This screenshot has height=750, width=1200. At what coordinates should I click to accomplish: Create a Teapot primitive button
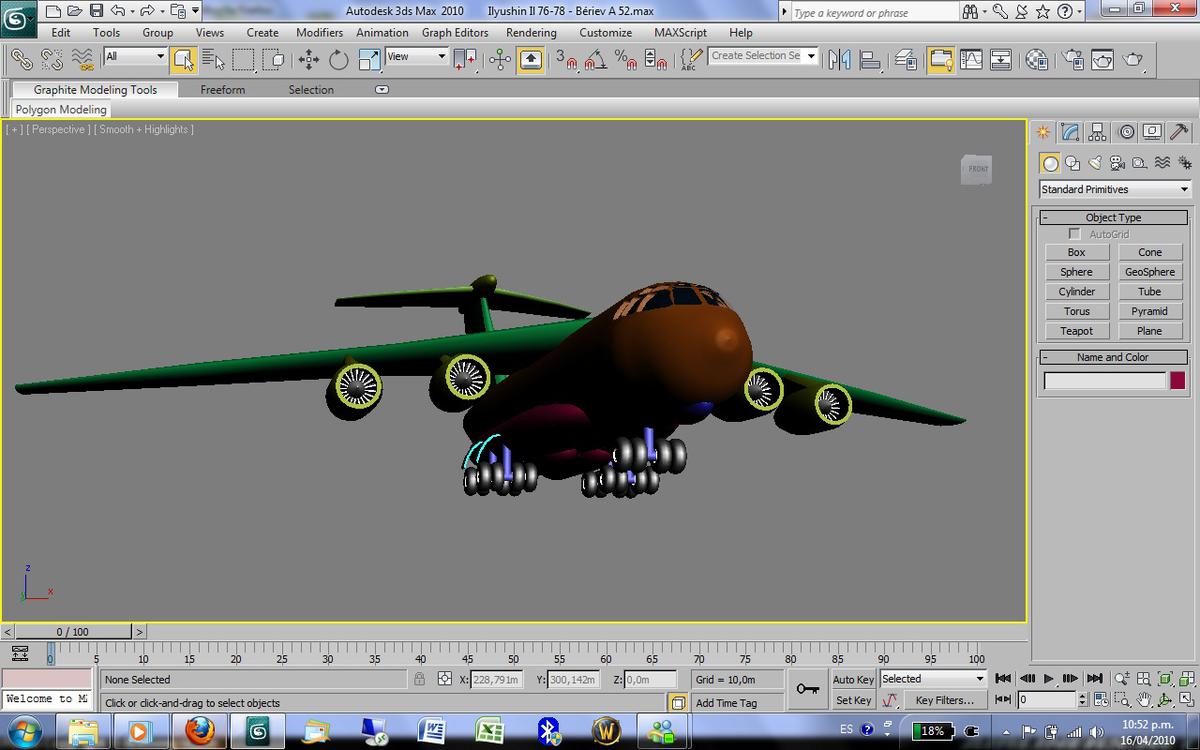pos(1076,331)
